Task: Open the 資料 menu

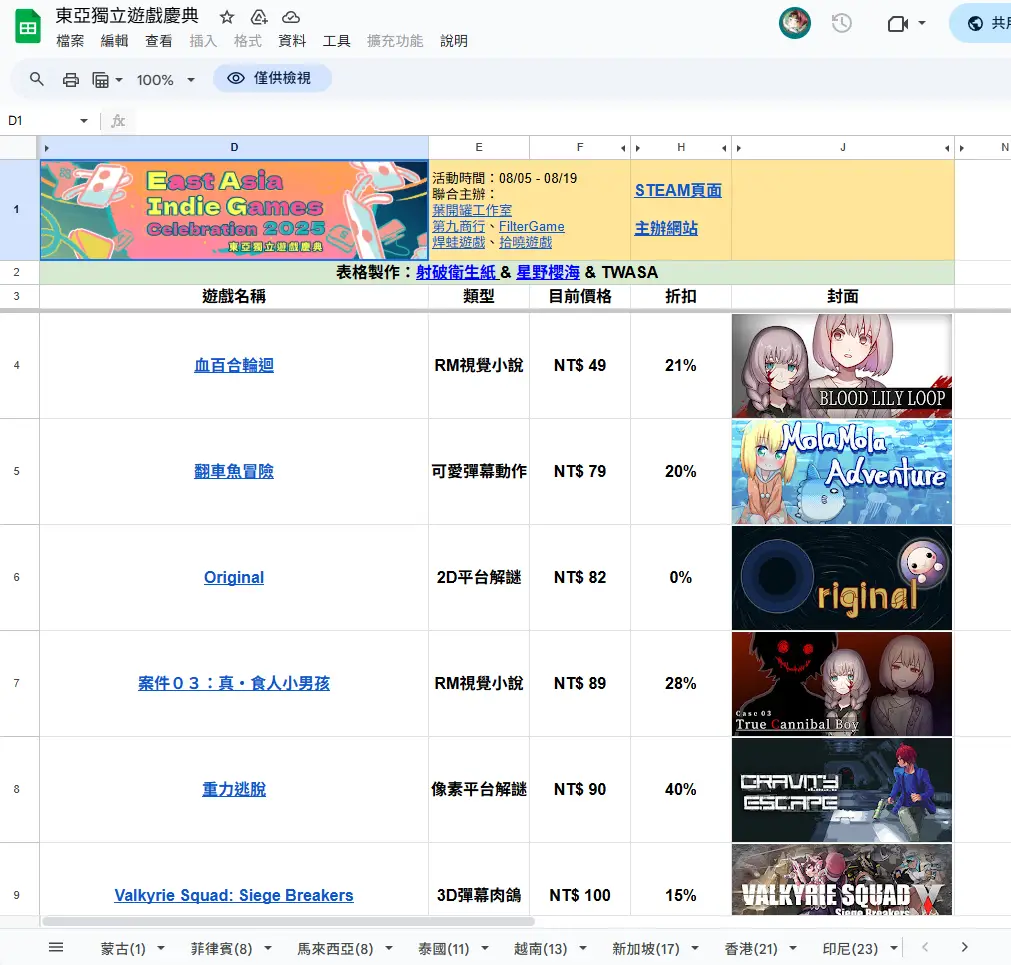Action: [292, 41]
